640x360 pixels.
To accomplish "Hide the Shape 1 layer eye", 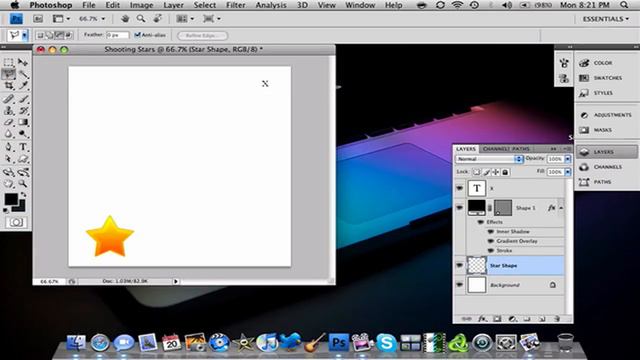I will pyautogui.click(x=460, y=208).
